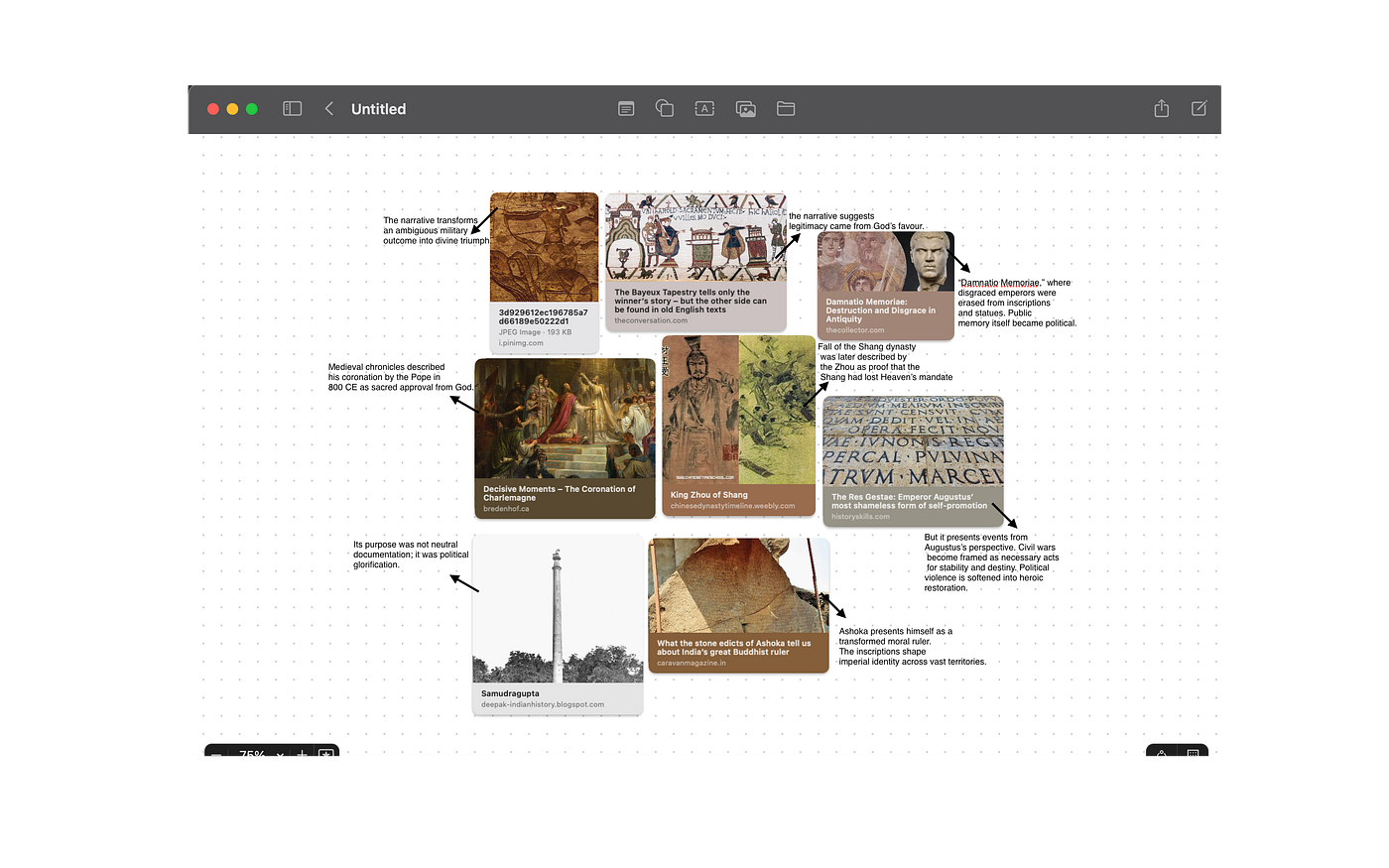Screen dimensions: 1389x868
Task: Select the note about disgraced emperors erased
Action: click(x=1017, y=303)
